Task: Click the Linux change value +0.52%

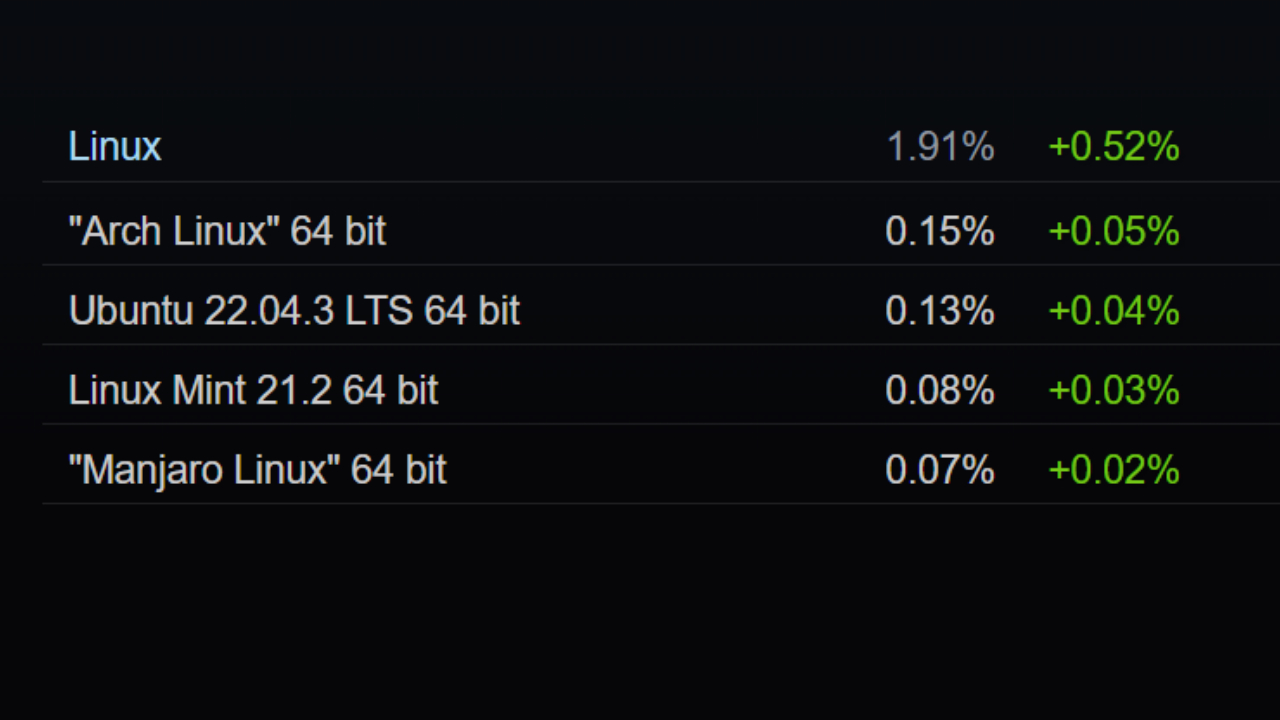Action: click(x=1113, y=147)
